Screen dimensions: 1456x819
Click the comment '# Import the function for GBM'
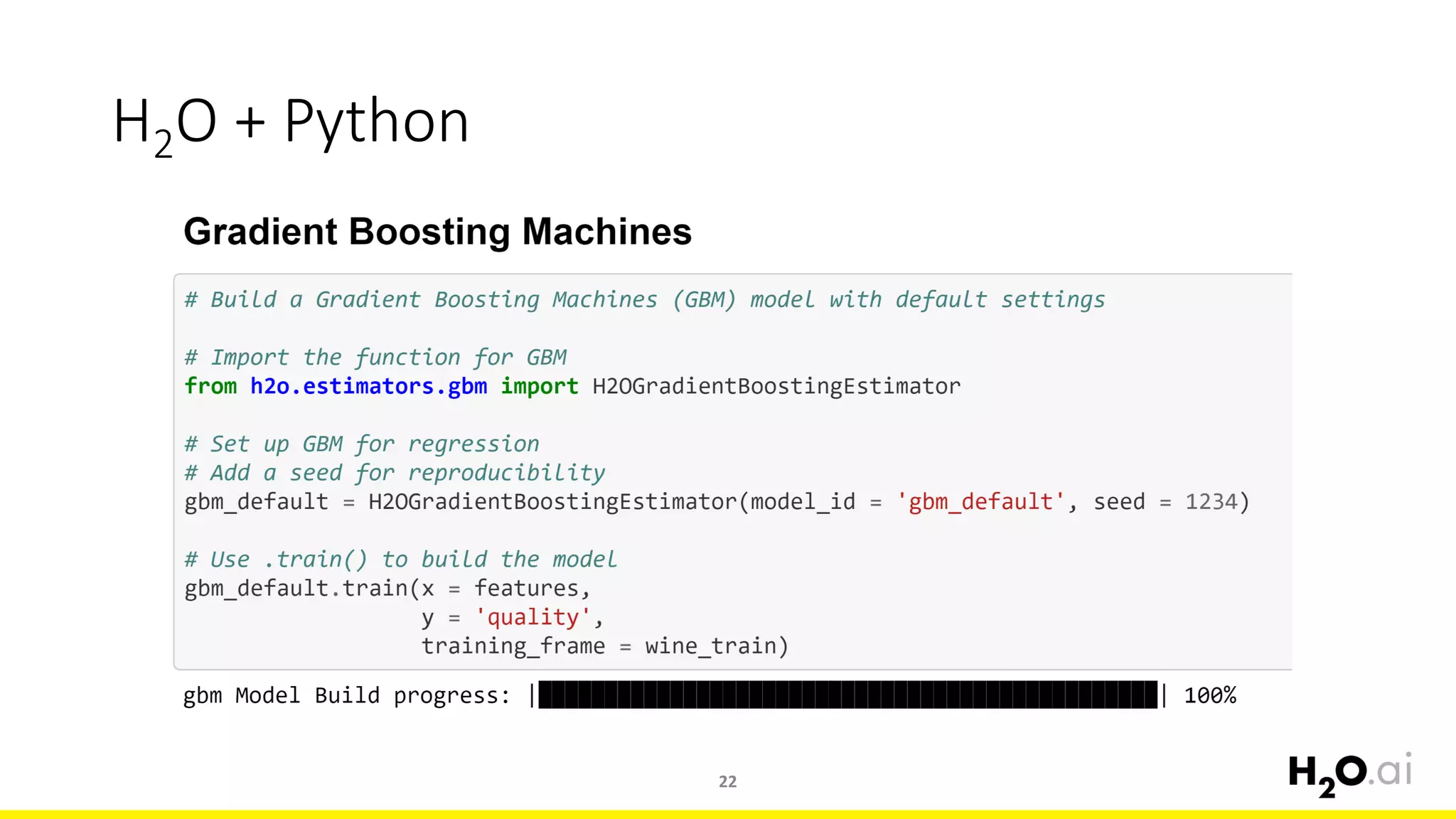(375, 357)
